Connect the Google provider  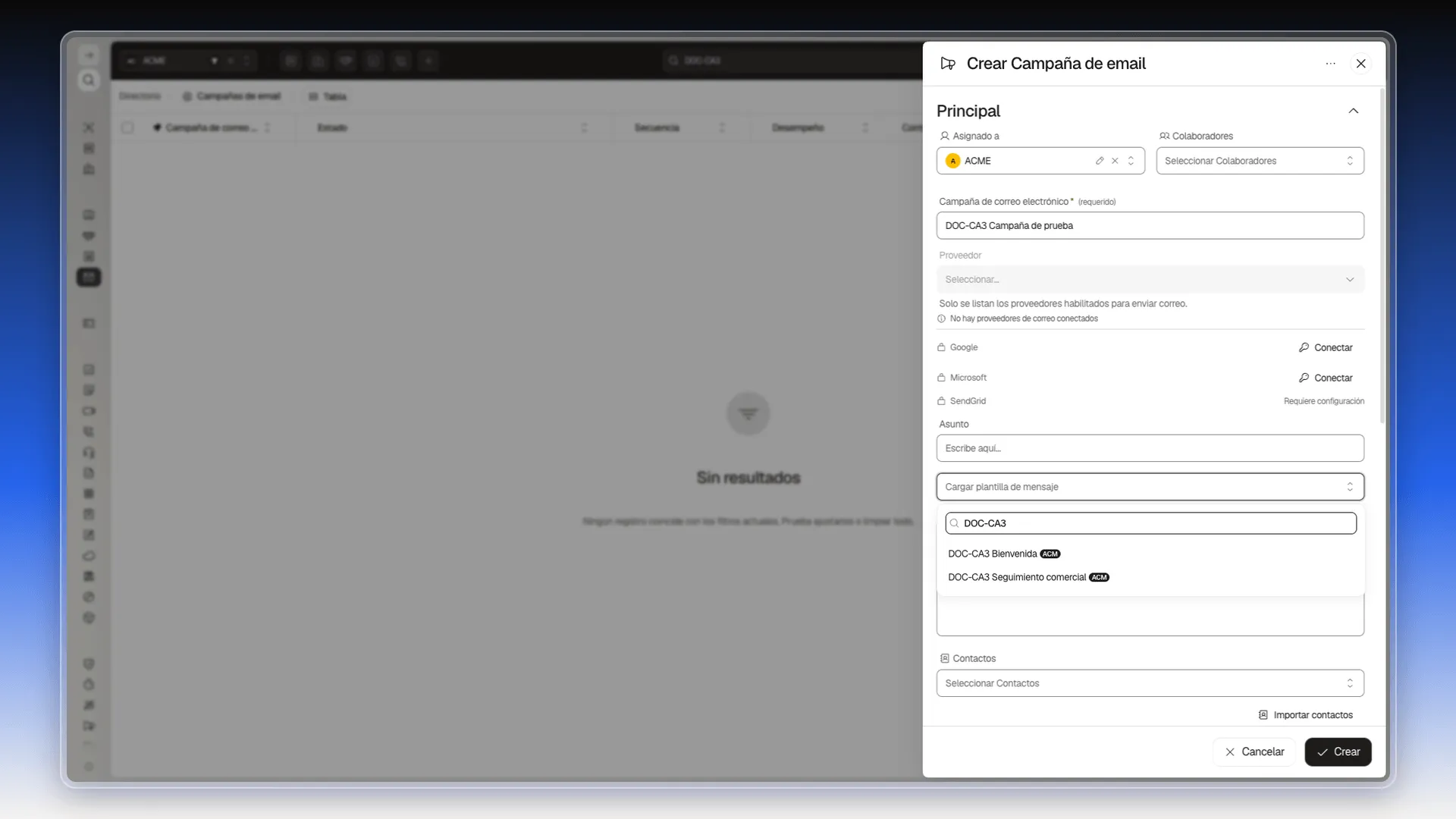point(1326,347)
